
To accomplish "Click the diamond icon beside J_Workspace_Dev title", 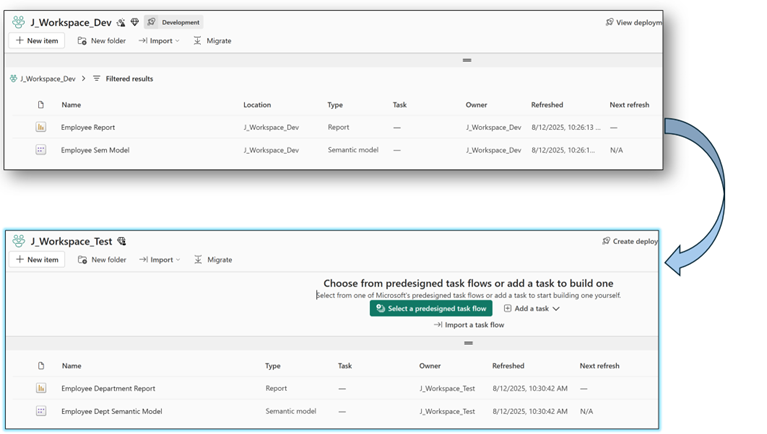I will click(135, 22).
